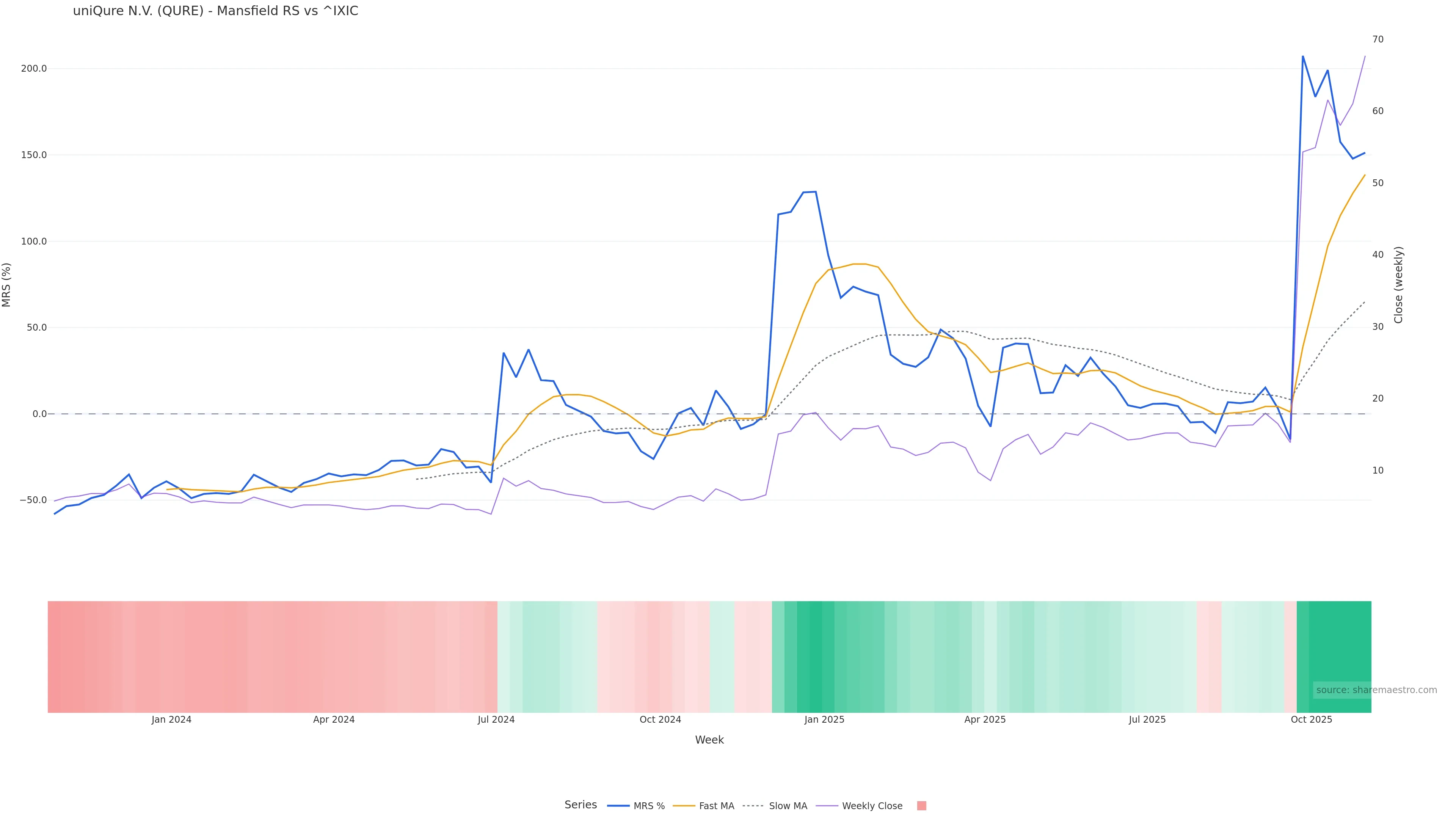Click the Apr 2025 x-axis label

pos(985,720)
